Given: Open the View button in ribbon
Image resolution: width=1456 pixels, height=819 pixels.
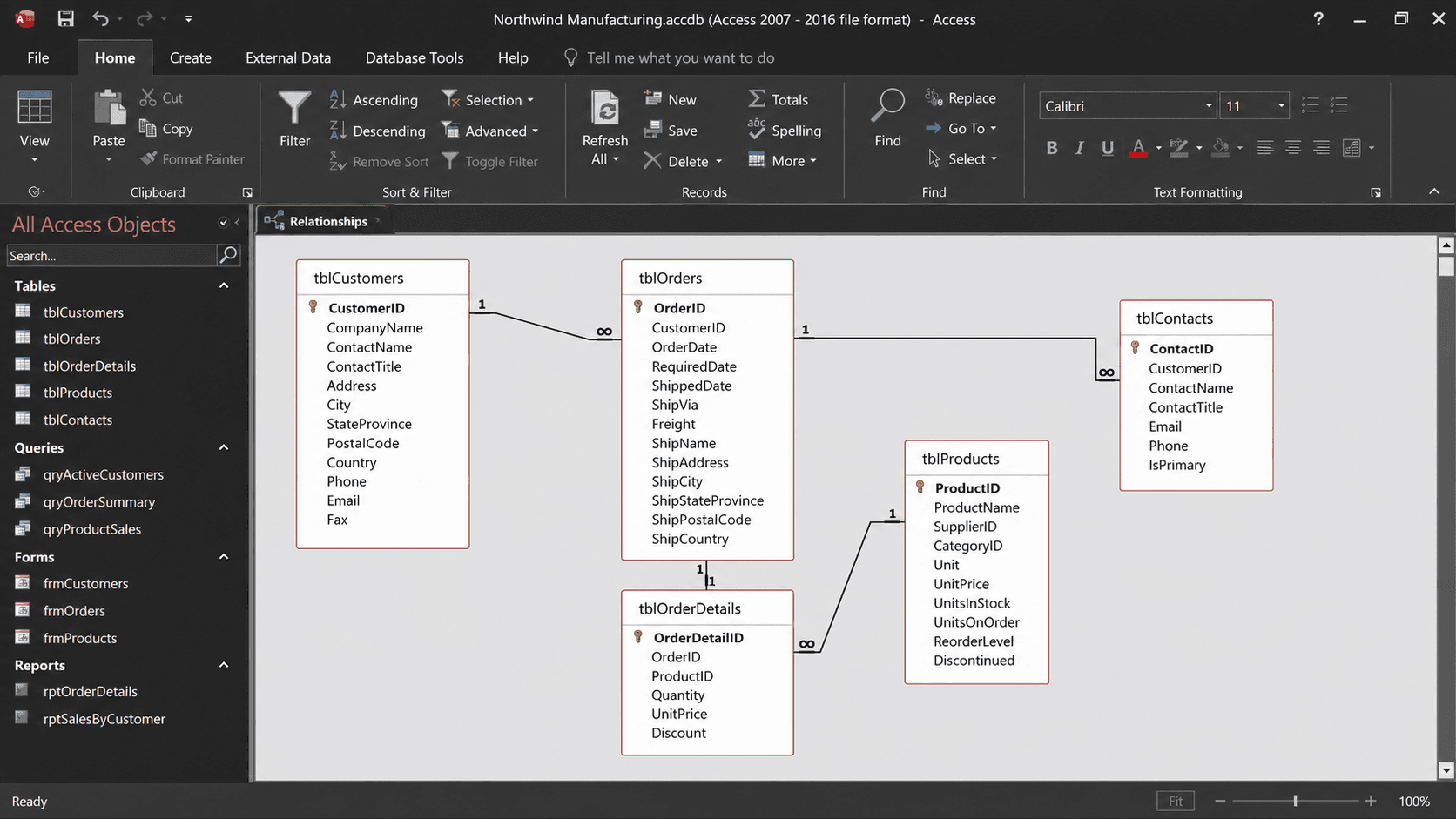Looking at the screenshot, I should pyautogui.click(x=35, y=127).
